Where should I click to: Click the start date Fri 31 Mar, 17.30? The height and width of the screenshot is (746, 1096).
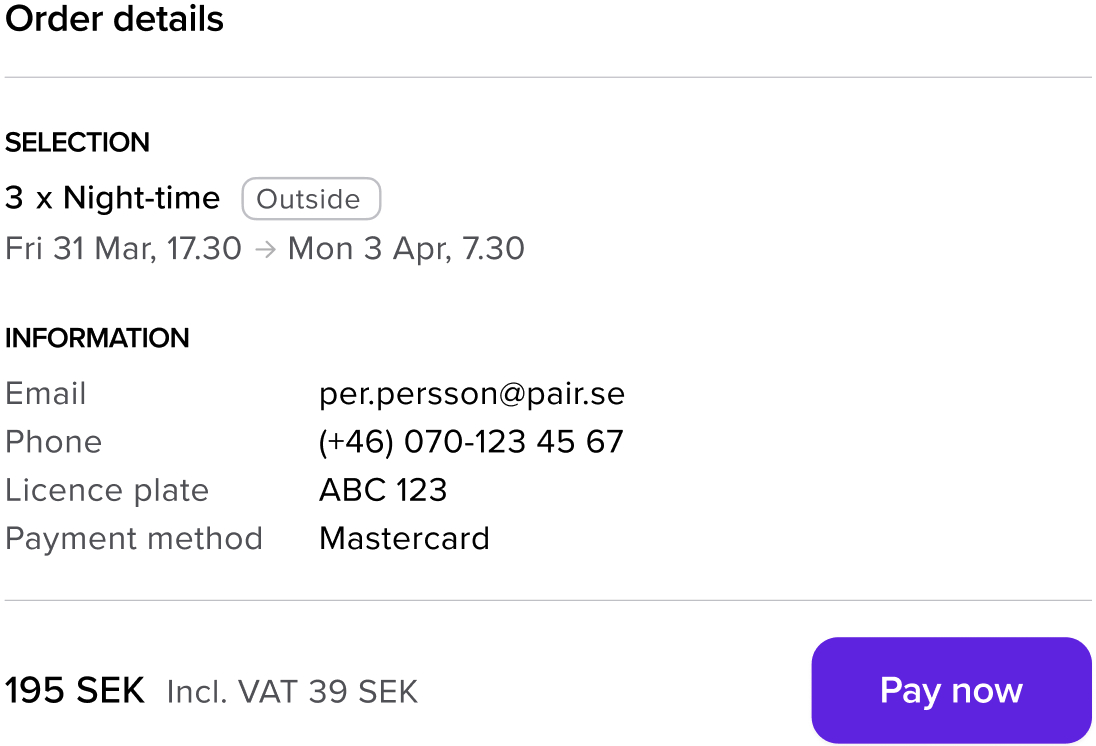pyautogui.click(x=123, y=249)
